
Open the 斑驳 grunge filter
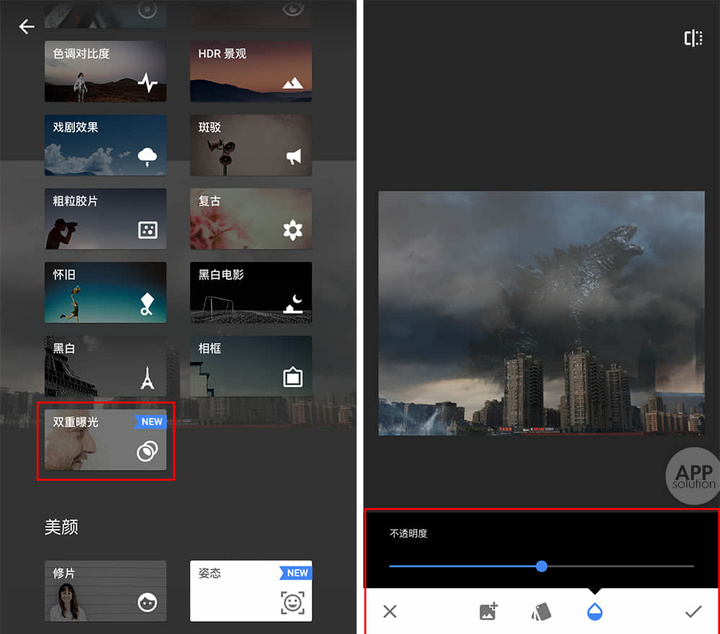[250, 145]
